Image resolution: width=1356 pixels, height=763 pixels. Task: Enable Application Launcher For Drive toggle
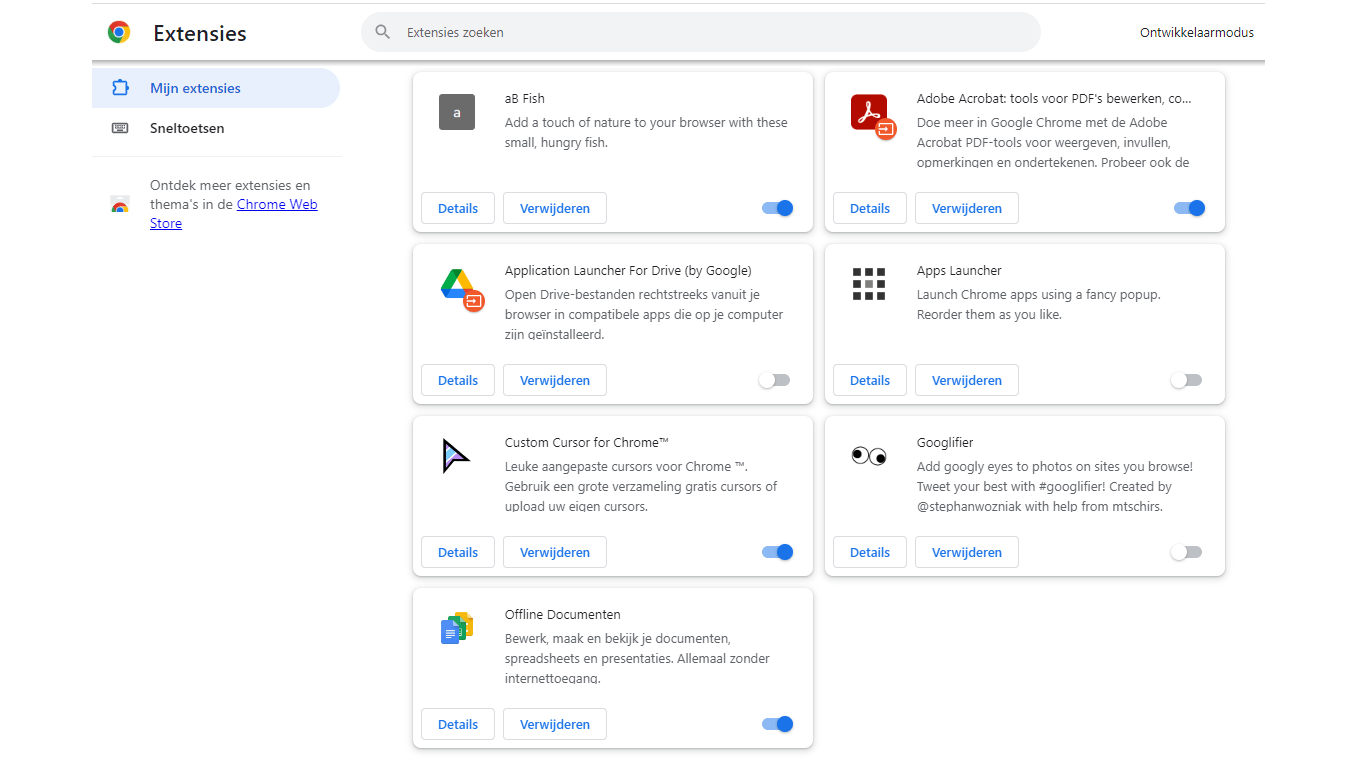775,380
